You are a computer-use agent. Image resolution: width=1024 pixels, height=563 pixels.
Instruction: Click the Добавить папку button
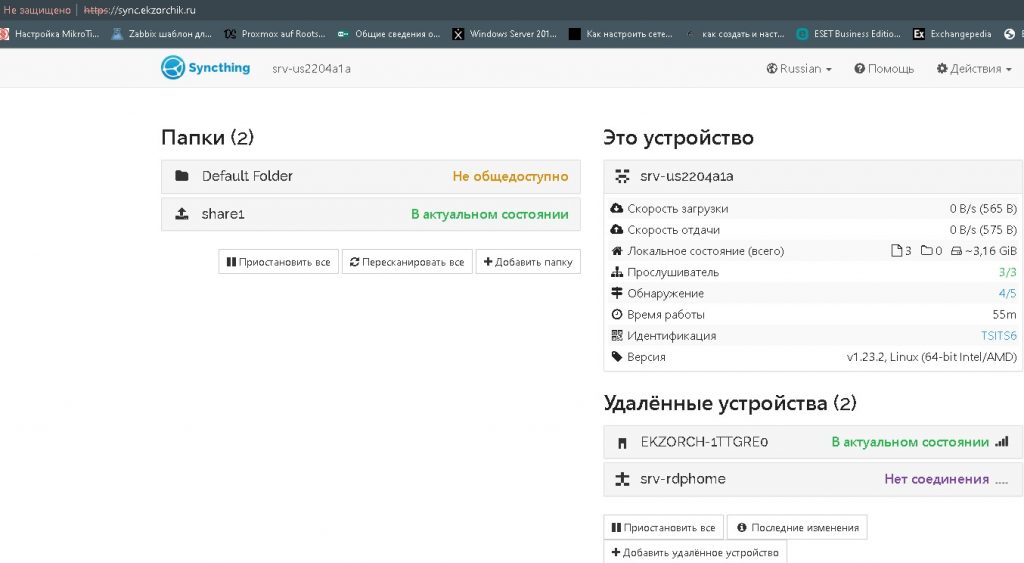(x=527, y=262)
